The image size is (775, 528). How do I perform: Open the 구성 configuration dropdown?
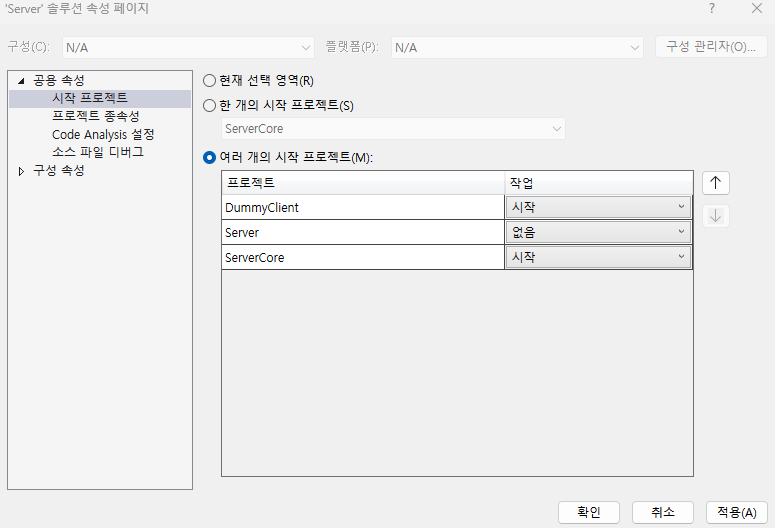coord(188,48)
